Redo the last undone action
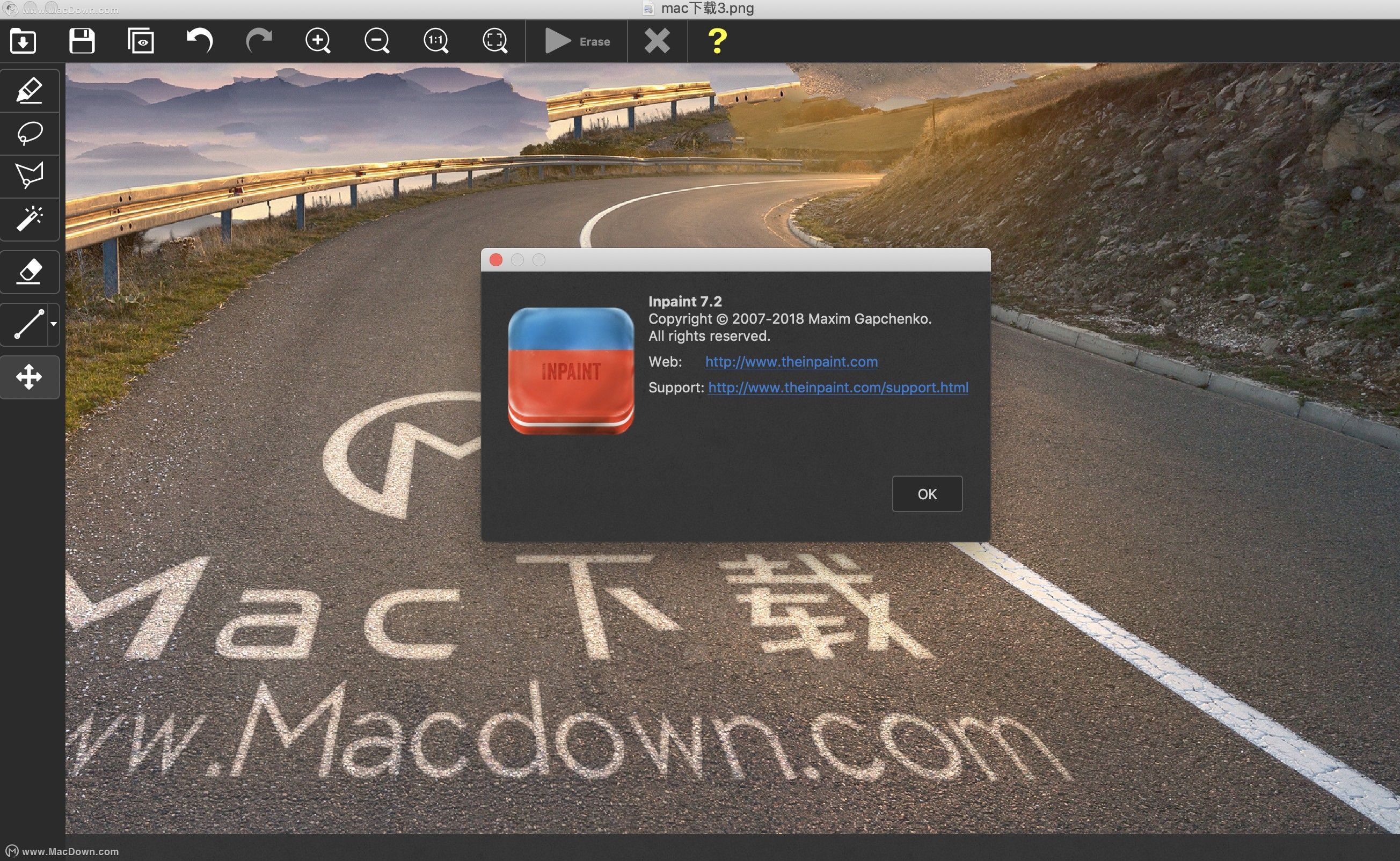 pos(259,41)
